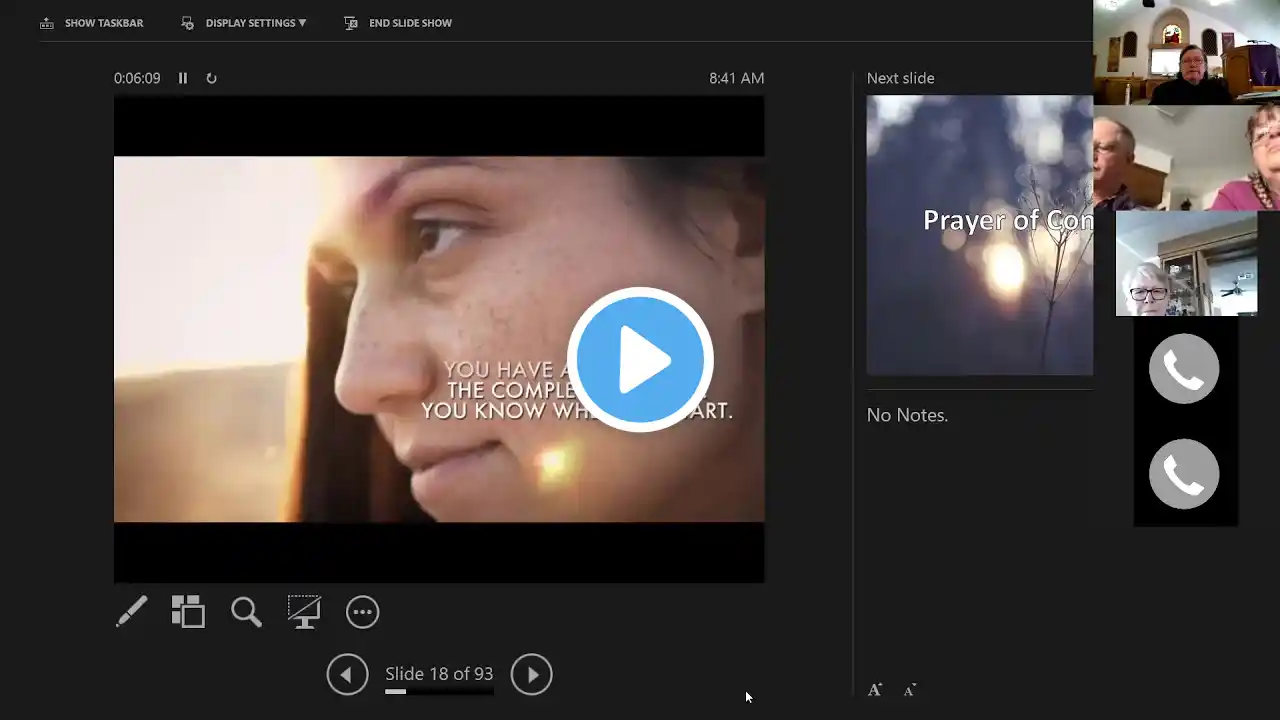
Task: Make the notes text larger
Action: coord(875,690)
